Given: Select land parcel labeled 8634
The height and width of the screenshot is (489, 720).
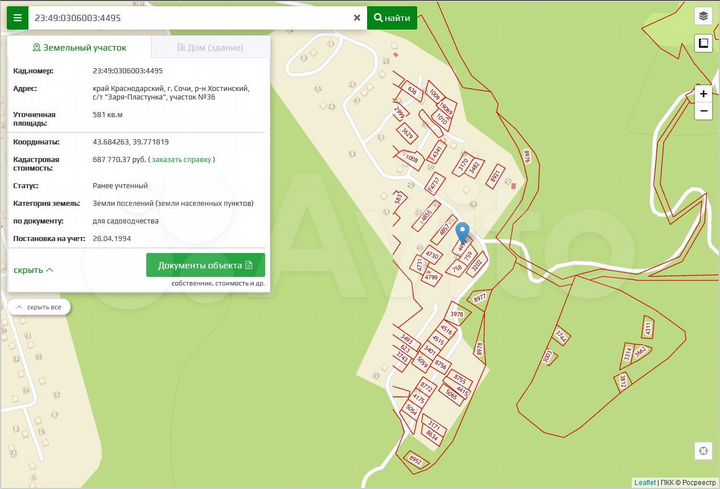Looking at the screenshot, I should click(431, 436).
